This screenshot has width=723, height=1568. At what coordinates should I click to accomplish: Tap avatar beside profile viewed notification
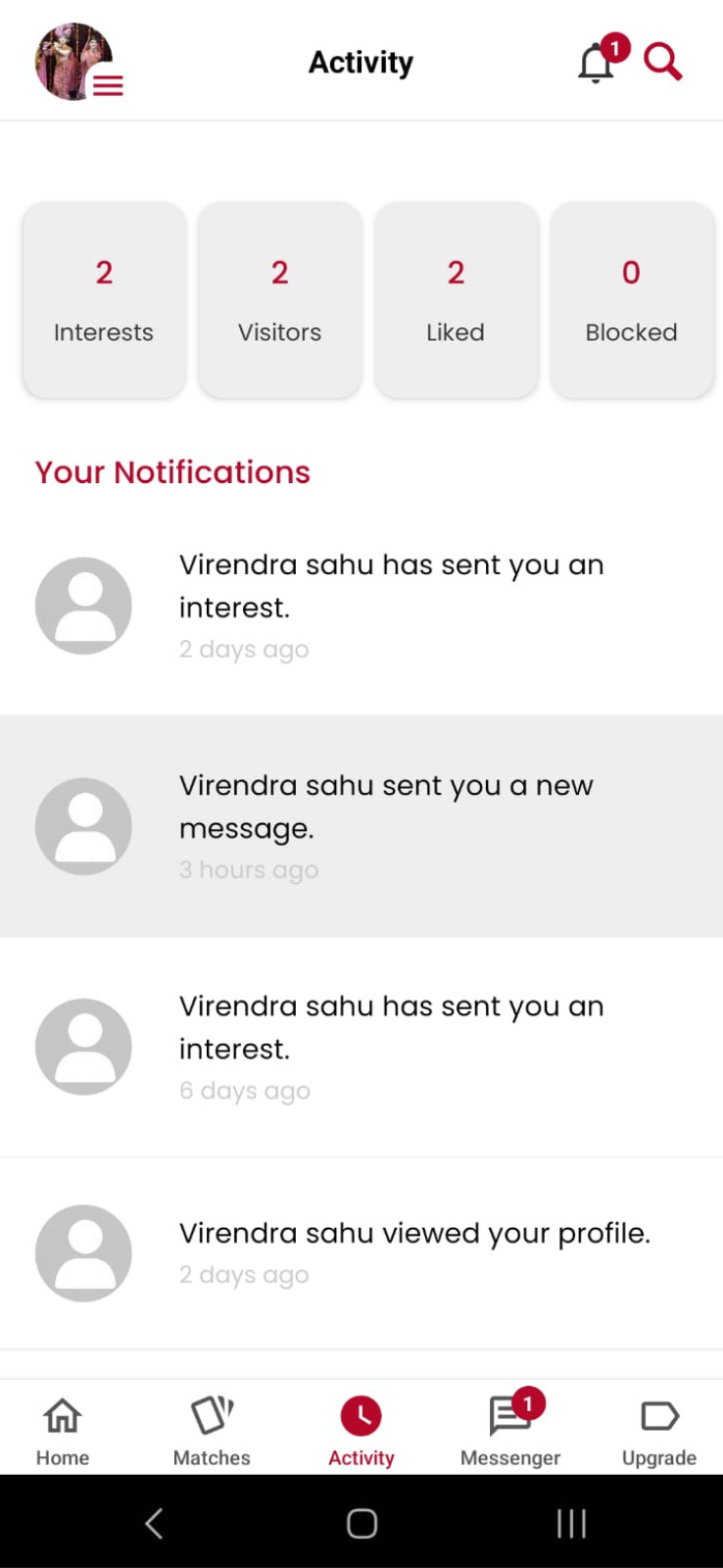coord(83,1252)
